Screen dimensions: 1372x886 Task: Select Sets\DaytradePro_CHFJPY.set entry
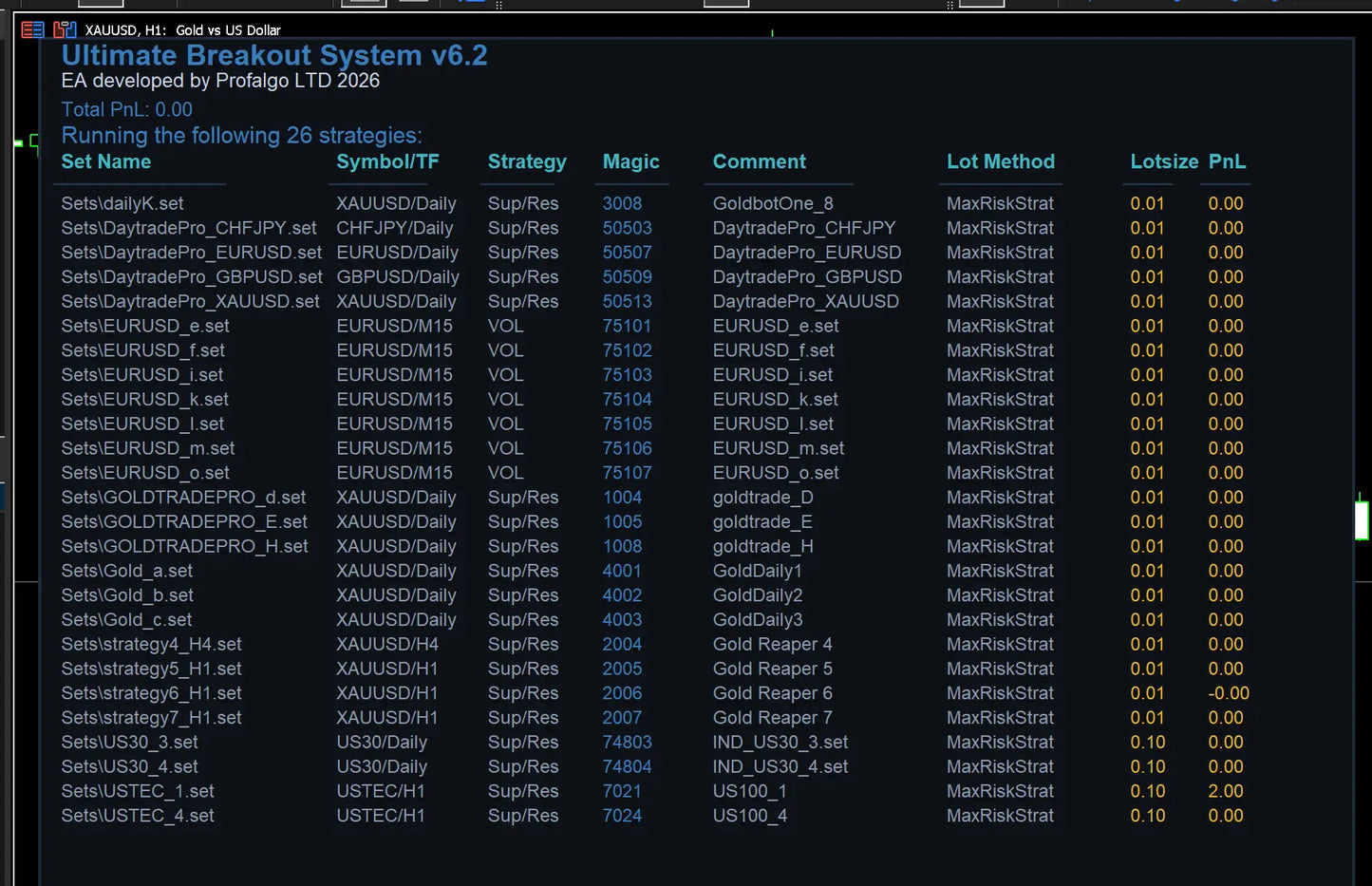(189, 228)
